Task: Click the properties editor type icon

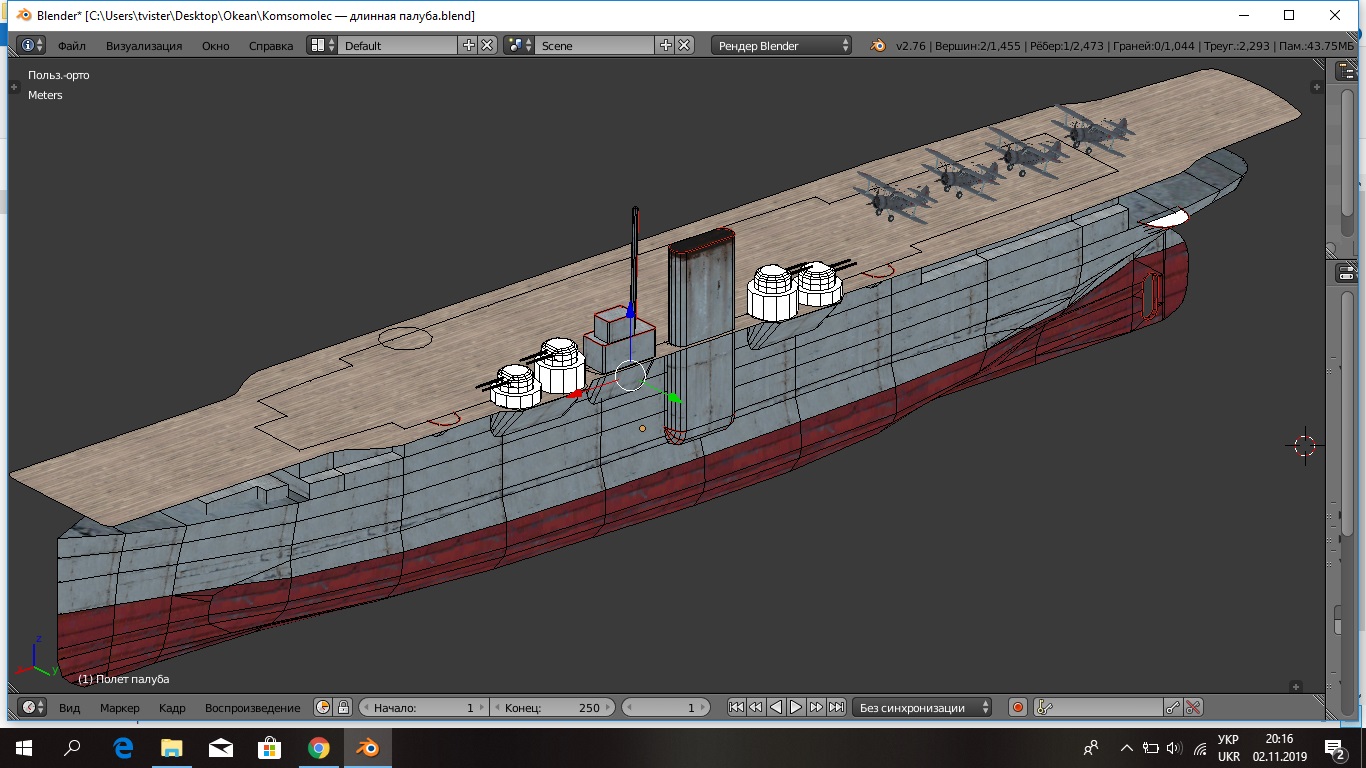Action: 1345,273
